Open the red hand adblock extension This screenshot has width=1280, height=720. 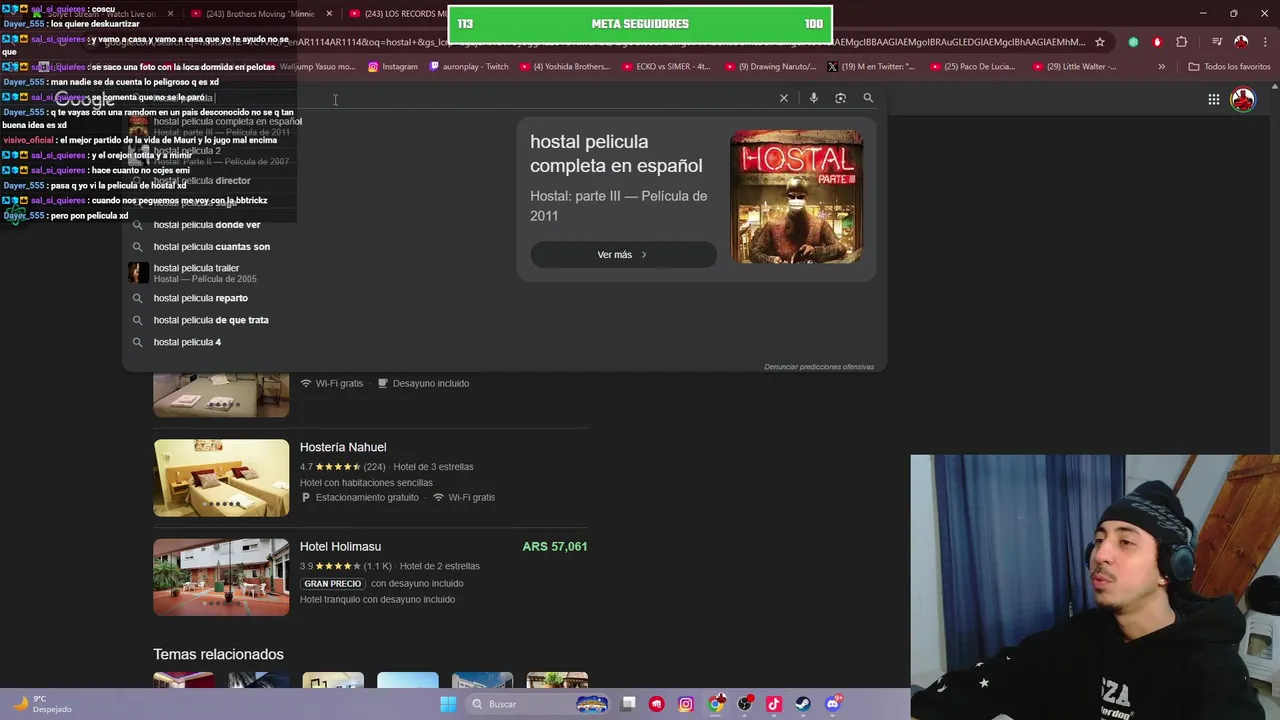tap(1157, 42)
